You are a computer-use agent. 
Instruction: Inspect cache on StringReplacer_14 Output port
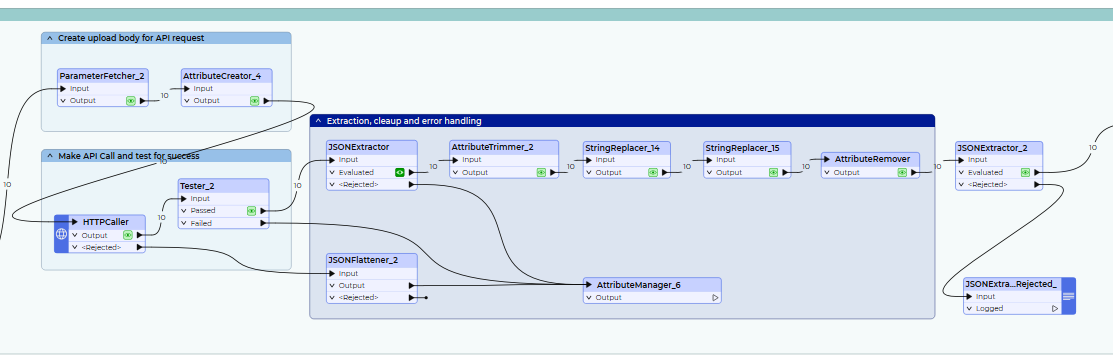(x=653, y=172)
